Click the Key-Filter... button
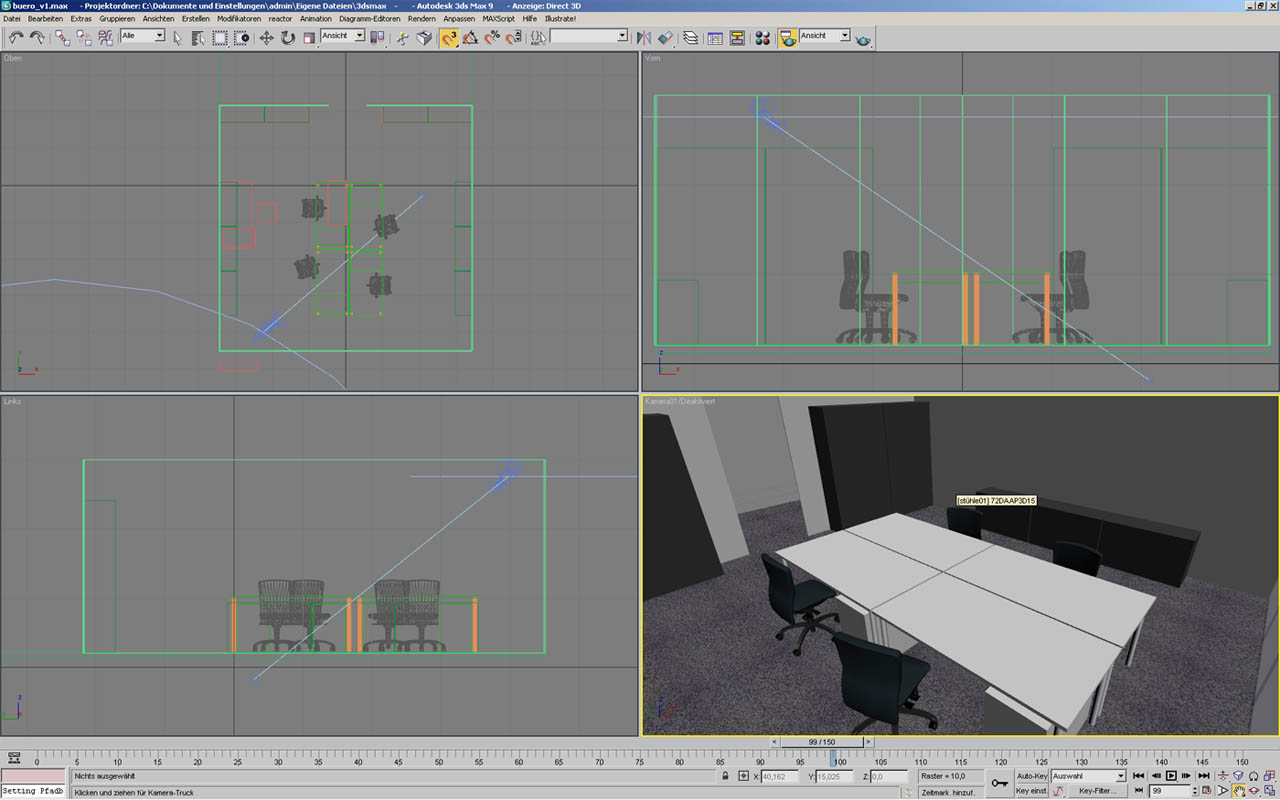This screenshot has height=800, width=1280. point(1097,791)
